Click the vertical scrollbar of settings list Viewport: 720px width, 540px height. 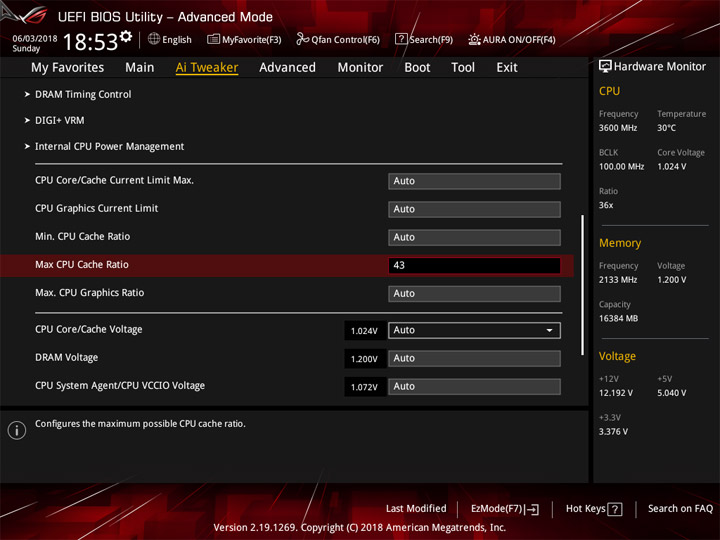pos(583,285)
